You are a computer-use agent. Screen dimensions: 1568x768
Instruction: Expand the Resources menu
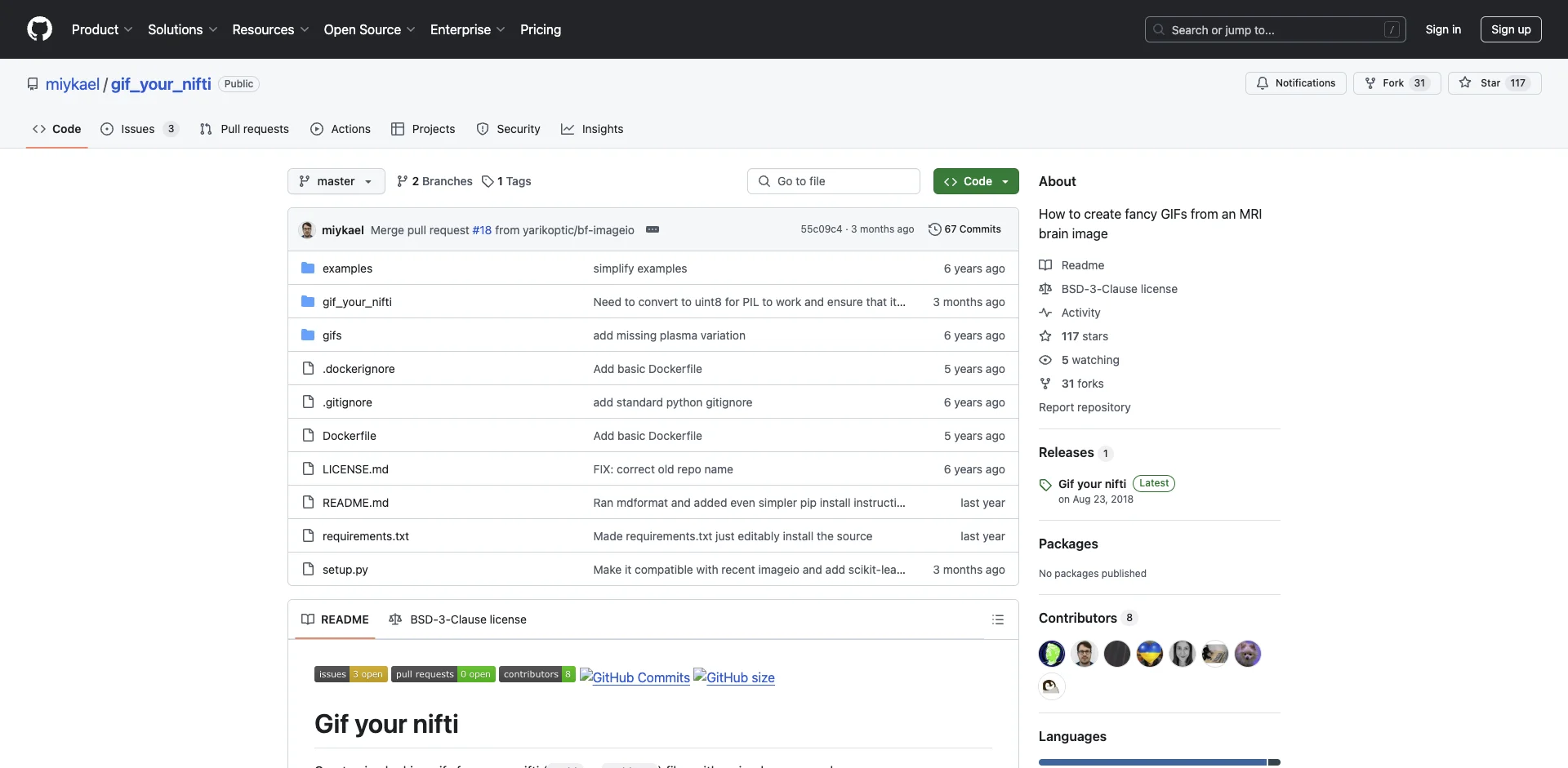(x=270, y=29)
